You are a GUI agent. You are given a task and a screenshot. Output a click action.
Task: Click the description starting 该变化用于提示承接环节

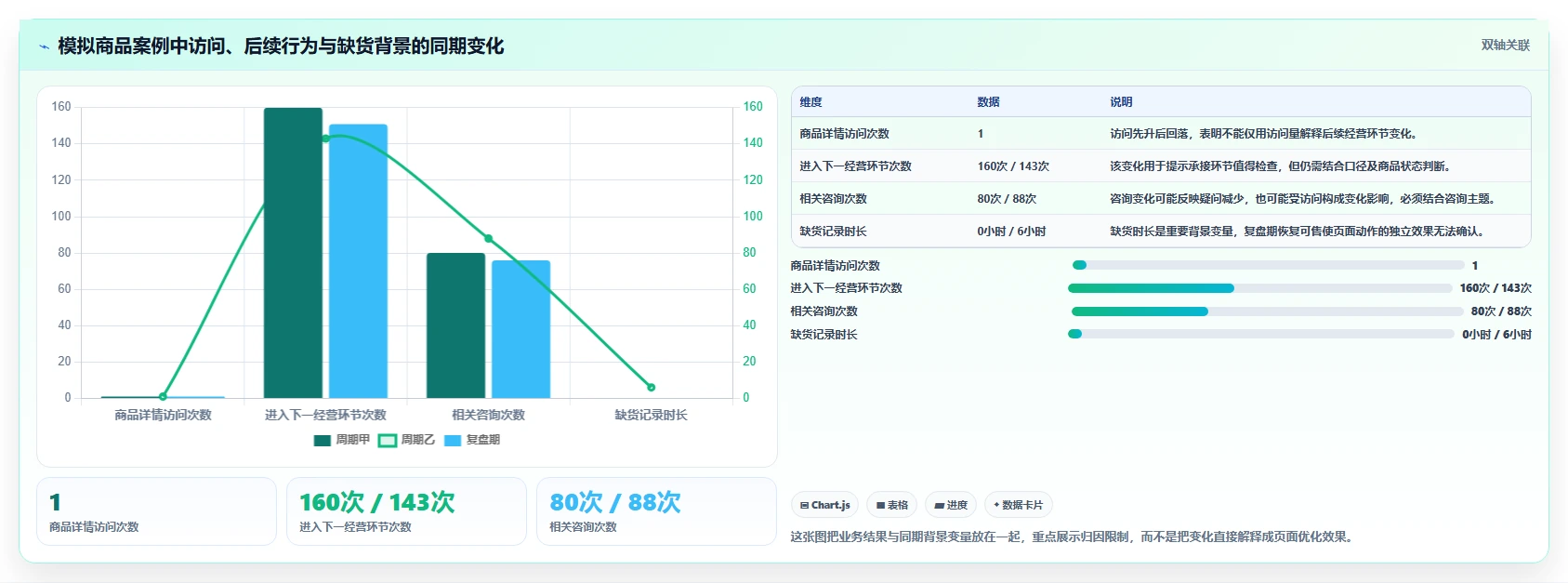pyautogui.click(x=1281, y=166)
